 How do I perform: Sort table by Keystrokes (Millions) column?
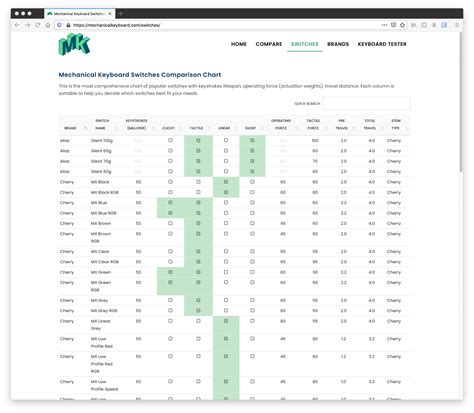pos(138,124)
